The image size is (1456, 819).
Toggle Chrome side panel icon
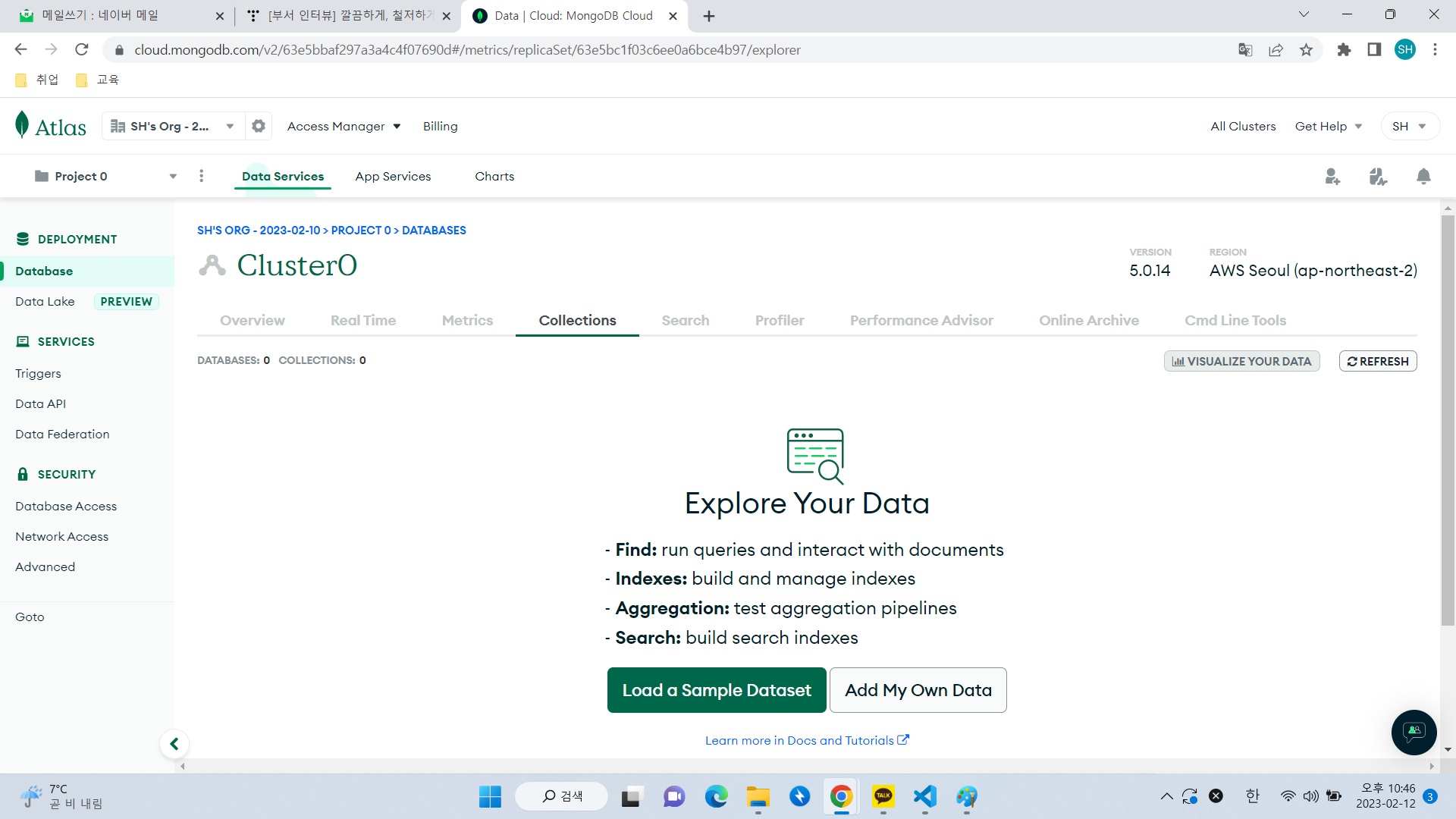(x=1374, y=50)
